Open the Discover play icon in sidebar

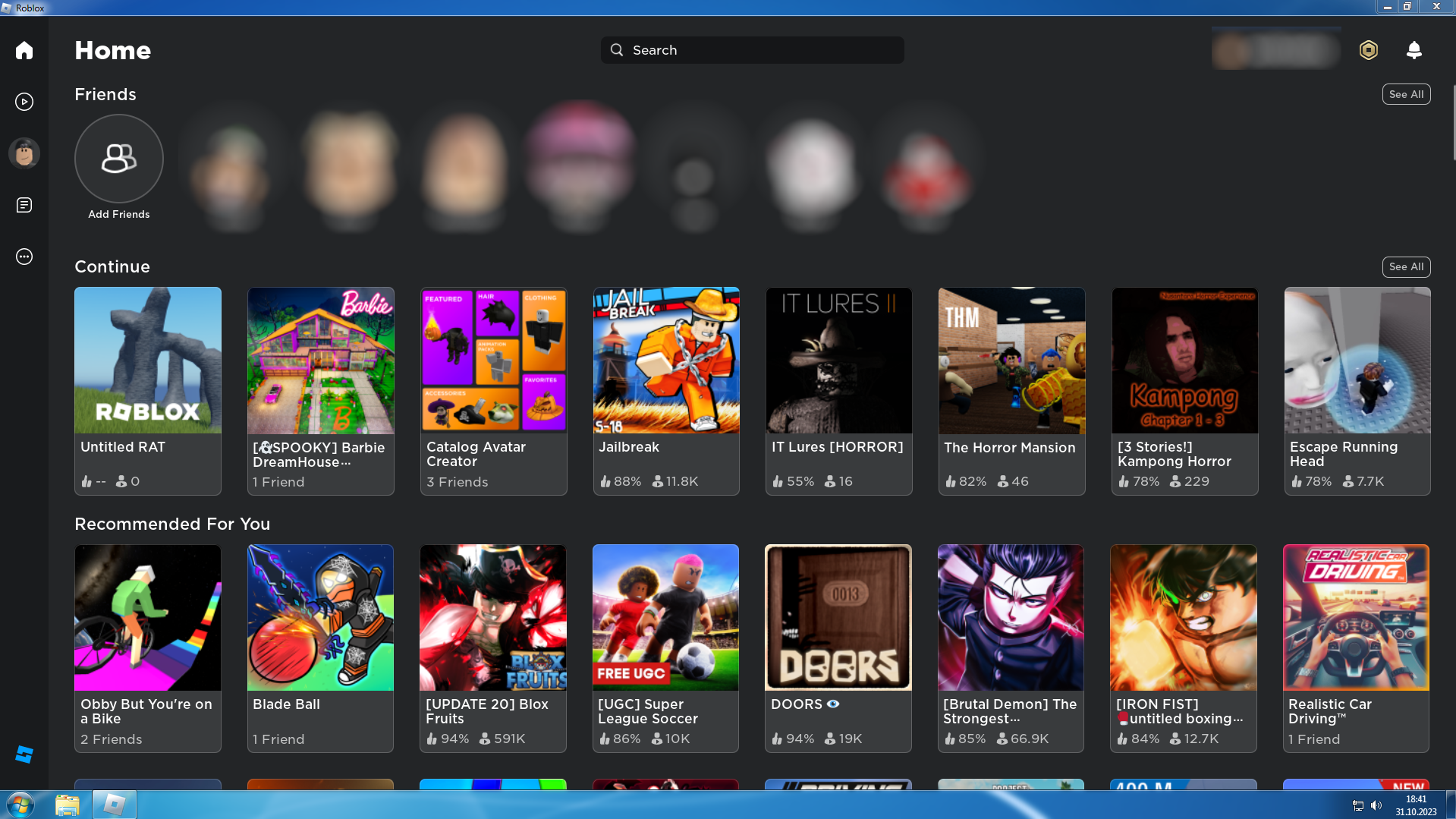click(24, 102)
